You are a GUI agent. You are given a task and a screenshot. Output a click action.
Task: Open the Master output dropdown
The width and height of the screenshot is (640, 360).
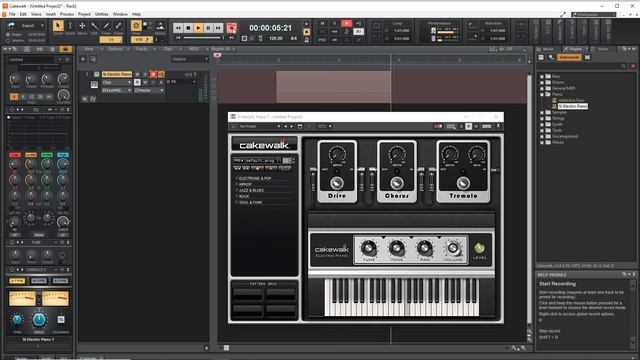pos(149,90)
